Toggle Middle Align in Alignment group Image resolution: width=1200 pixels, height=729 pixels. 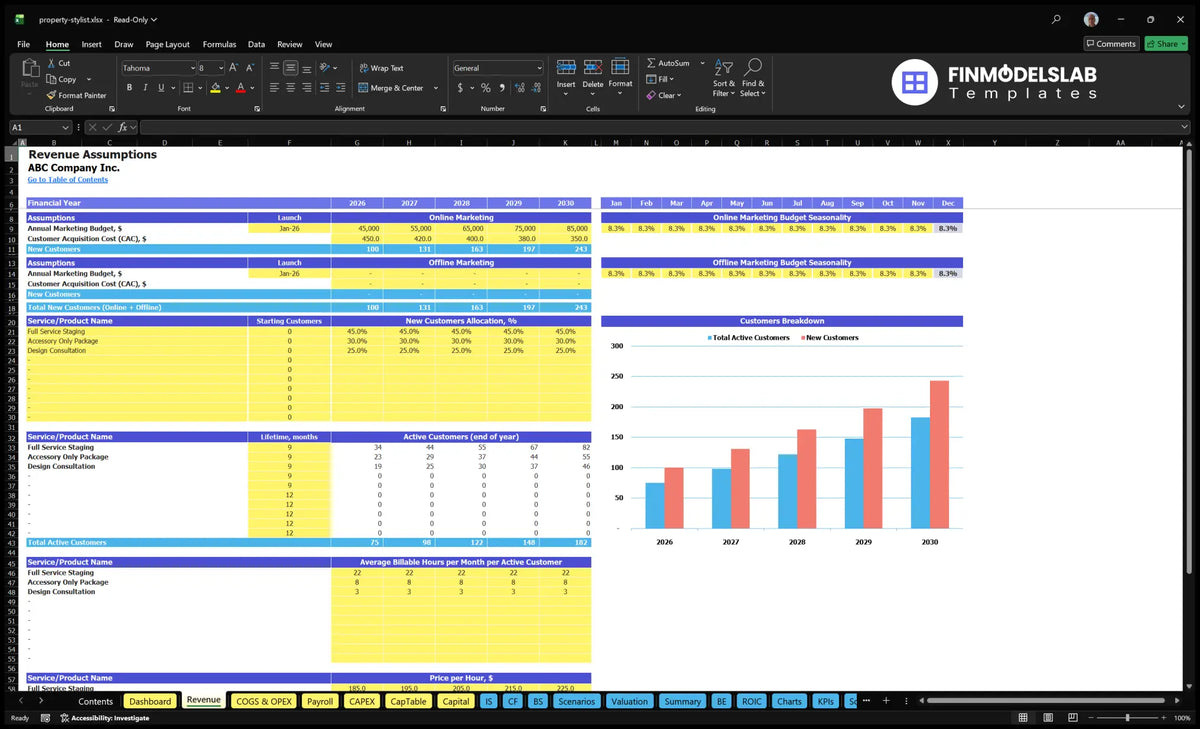pos(290,68)
